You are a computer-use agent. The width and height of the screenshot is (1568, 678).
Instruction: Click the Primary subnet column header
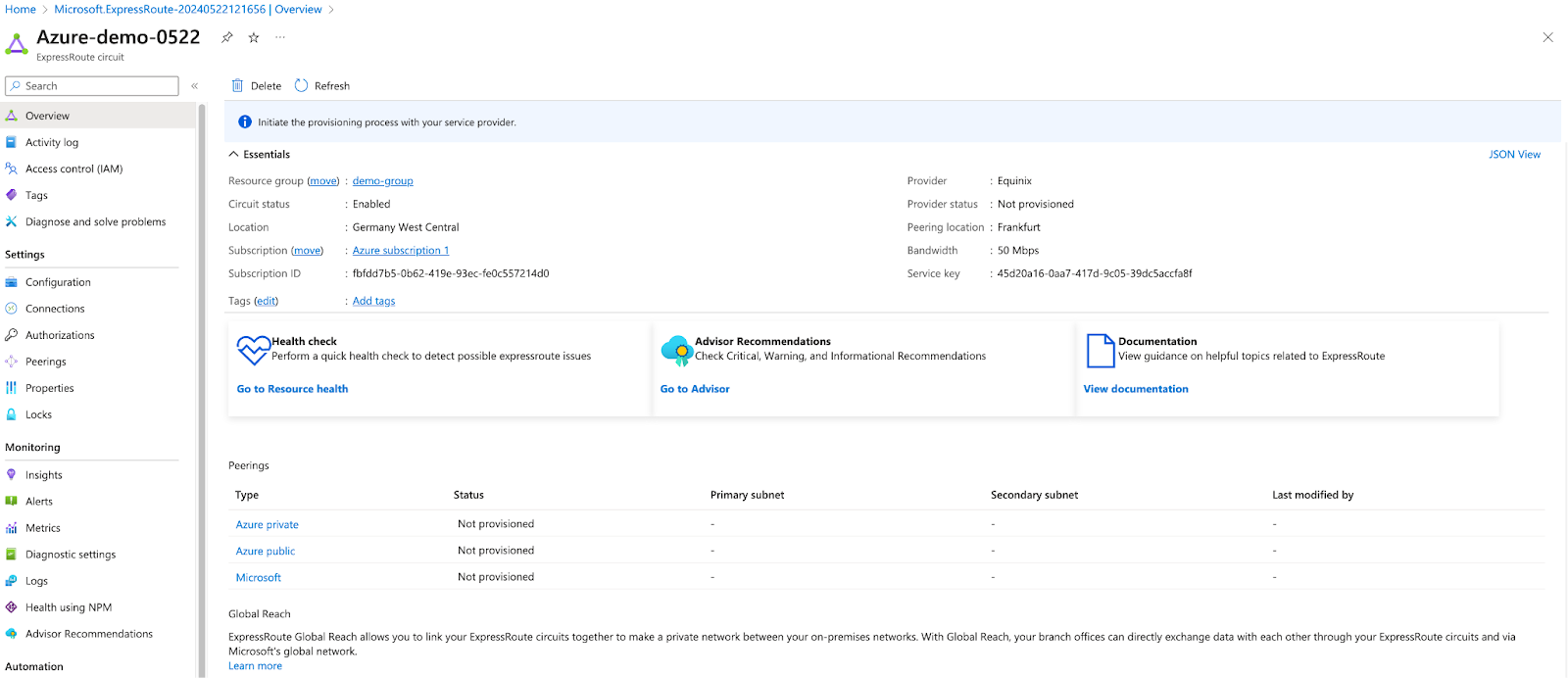pos(748,495)
